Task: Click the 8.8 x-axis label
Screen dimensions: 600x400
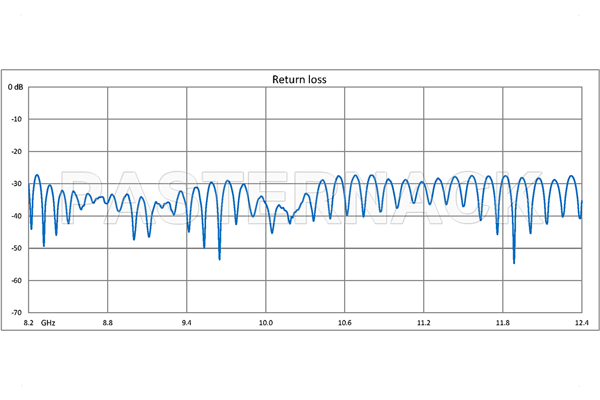Action: coord(108,323)
